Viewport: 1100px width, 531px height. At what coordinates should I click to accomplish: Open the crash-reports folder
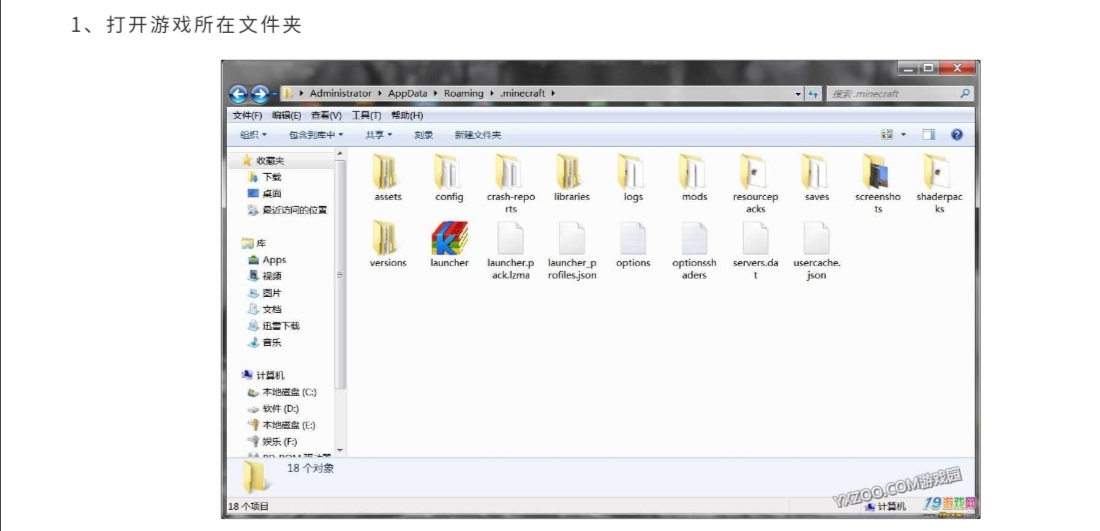point(511,184)
